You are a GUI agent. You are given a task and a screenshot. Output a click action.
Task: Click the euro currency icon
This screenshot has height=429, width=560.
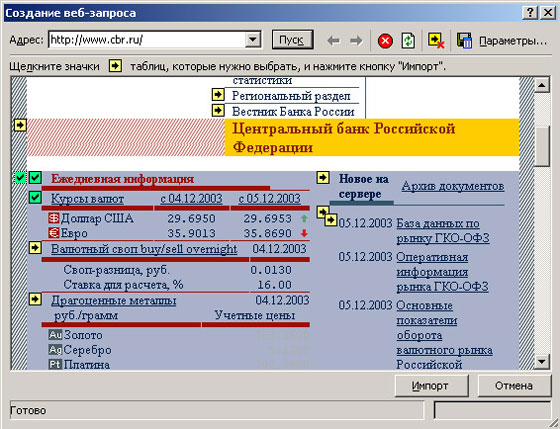tap(54, 233)
